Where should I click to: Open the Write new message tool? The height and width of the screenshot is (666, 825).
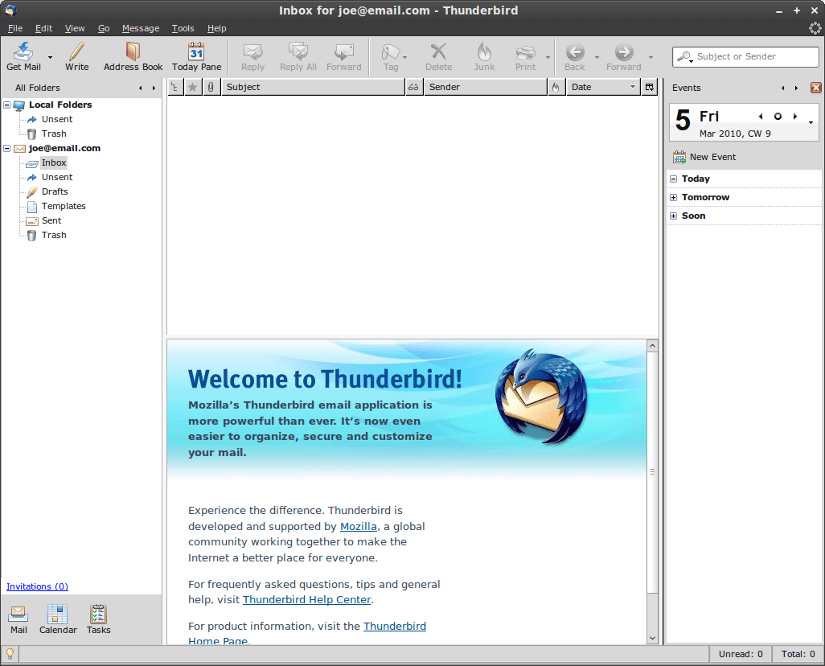click(x=77, y=56)
